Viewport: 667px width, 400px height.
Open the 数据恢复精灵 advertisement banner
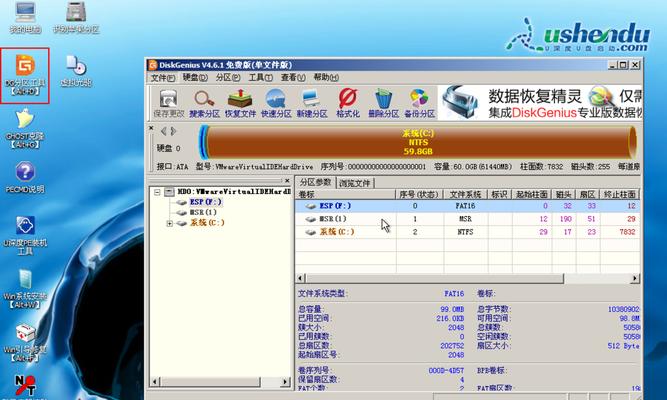tap(539, 103)
